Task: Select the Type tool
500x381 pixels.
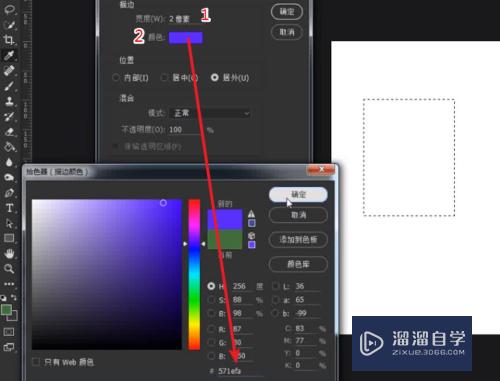Action: 9,208
